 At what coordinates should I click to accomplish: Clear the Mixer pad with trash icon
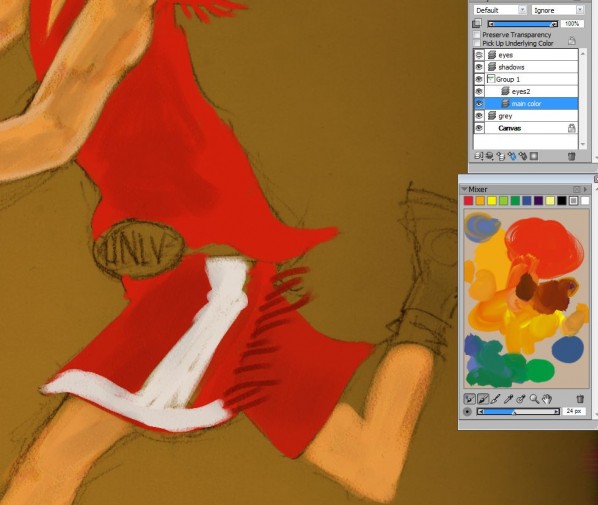[580, 399]
